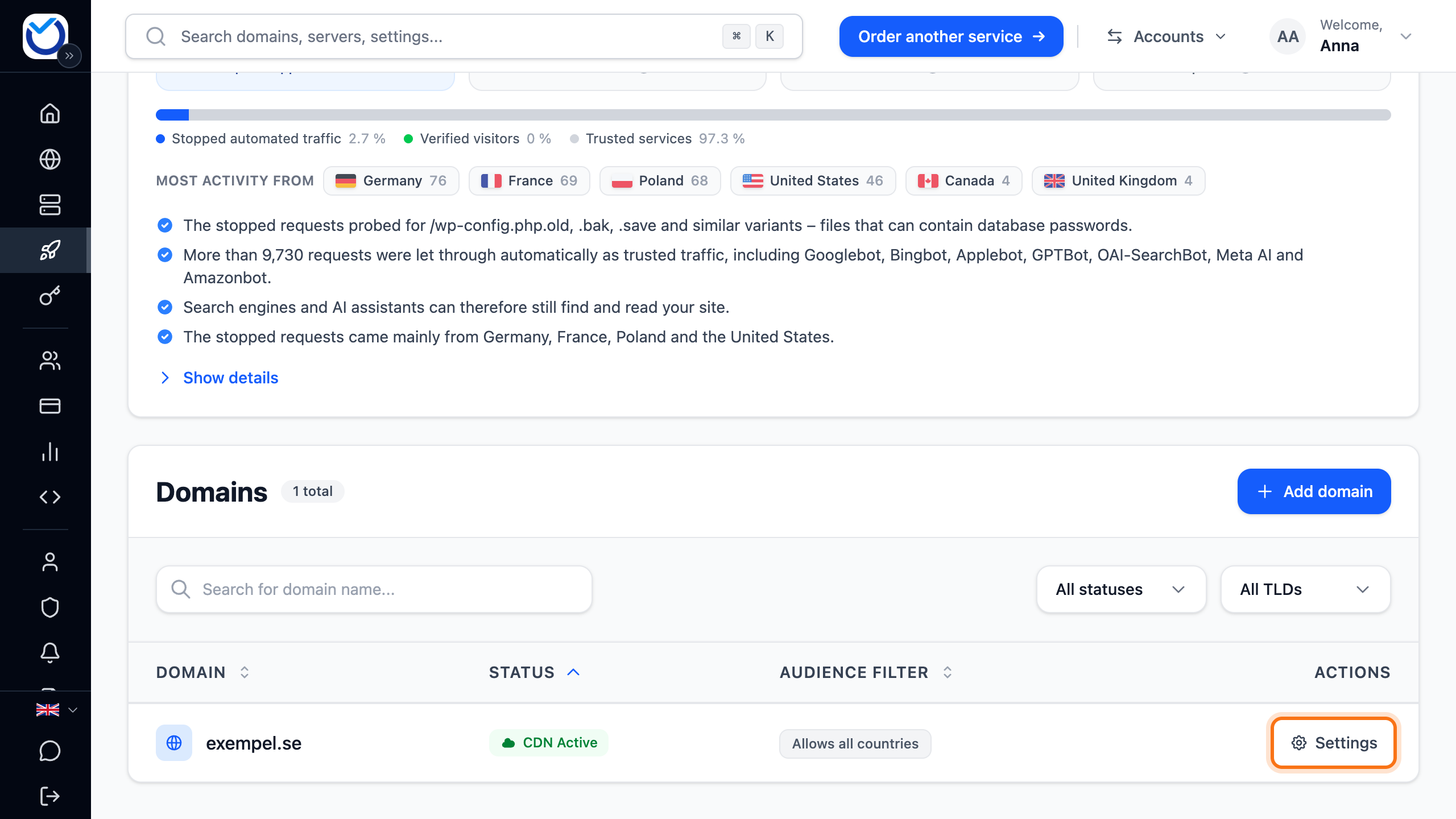The image size is (1456, 819).
Task: Click the Germany 76 country chip
Action: point(391,181)
